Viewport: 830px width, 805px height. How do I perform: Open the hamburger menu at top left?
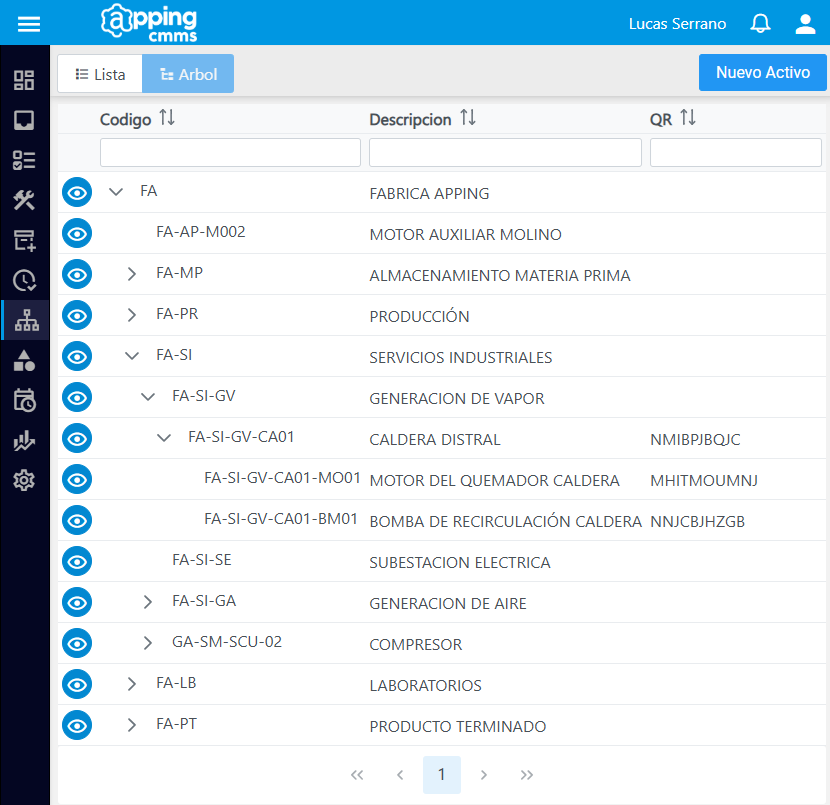tap(28, 24)
